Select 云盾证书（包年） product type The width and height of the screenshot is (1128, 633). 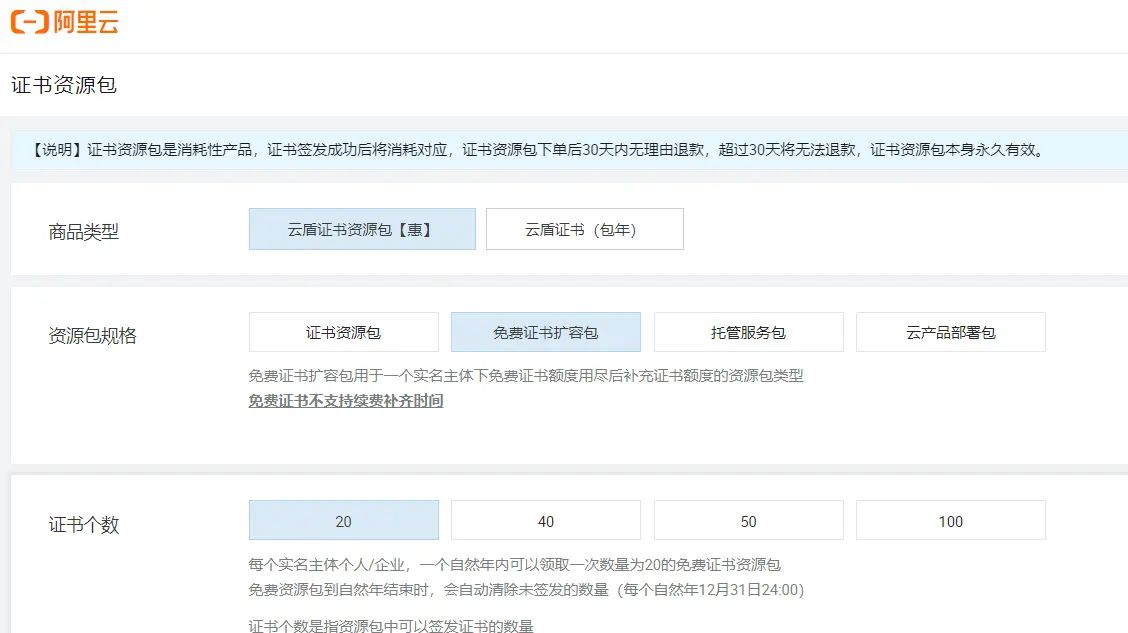tap(585, 229)
